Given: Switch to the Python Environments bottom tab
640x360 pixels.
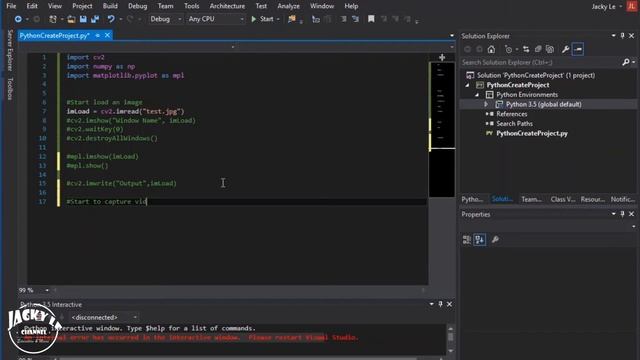Looking at the screenshot, I should 472,199.
